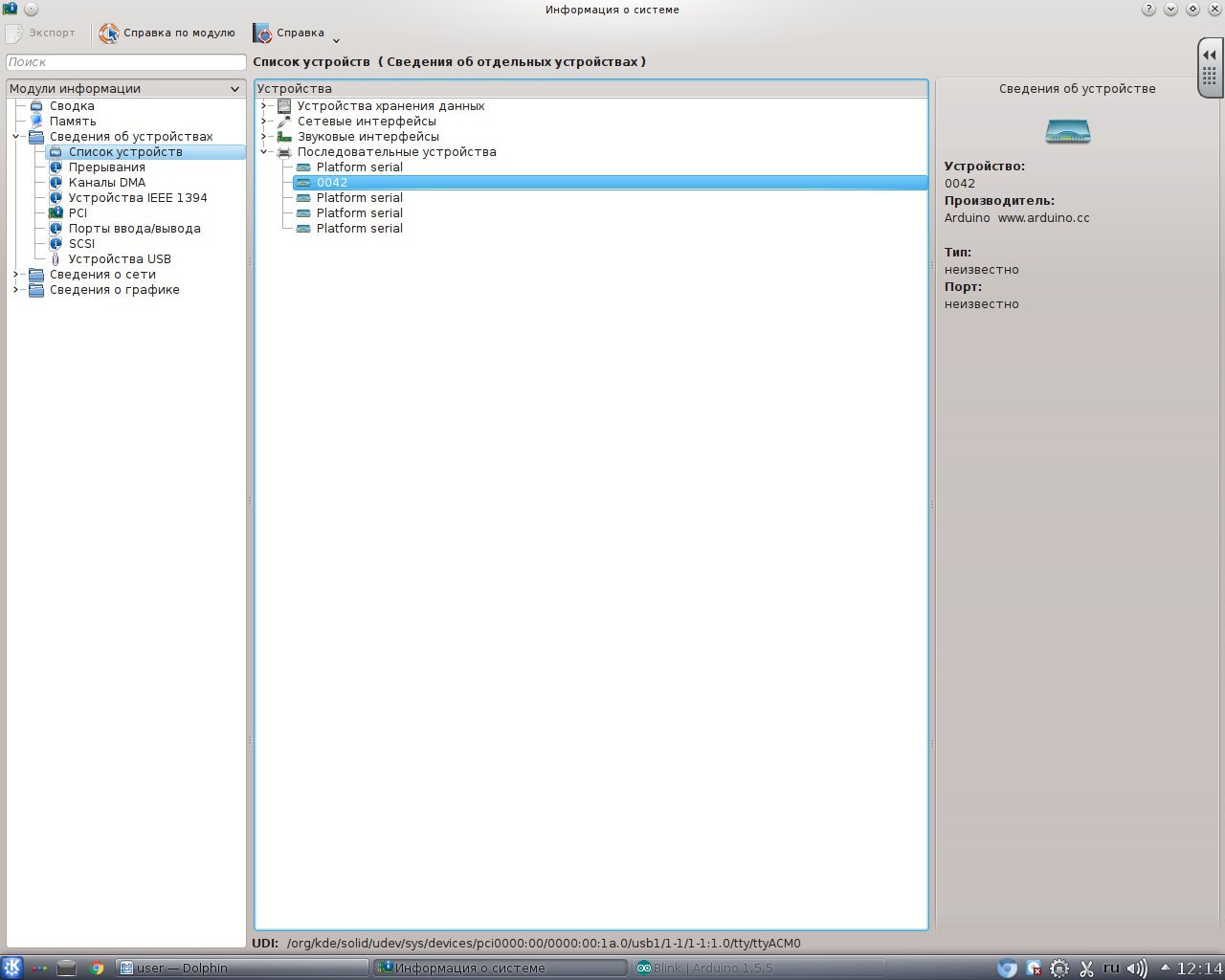Click the Arduino www.arduino.cc manufacturer text

[x=1016, y=218]
